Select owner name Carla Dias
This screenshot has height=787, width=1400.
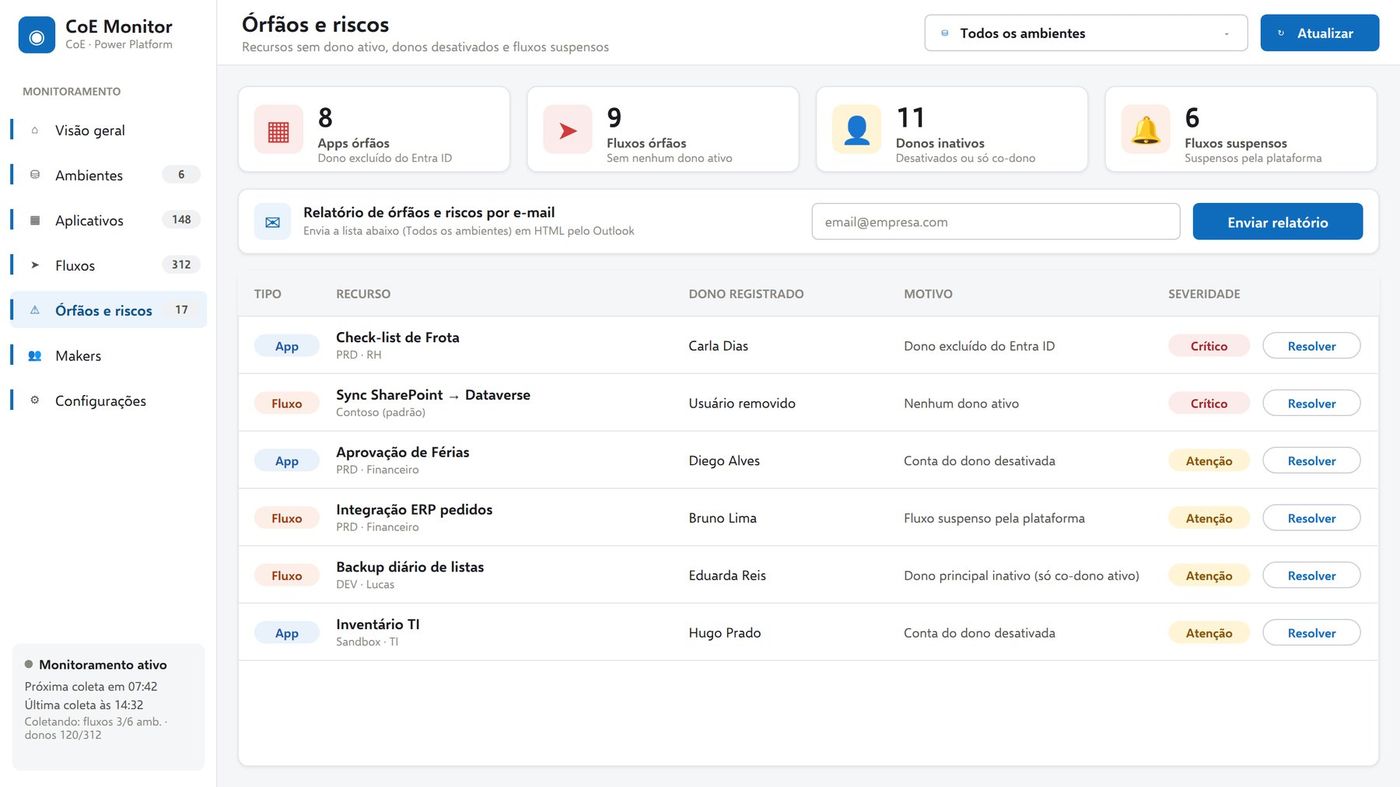click(x=718, y=346)
